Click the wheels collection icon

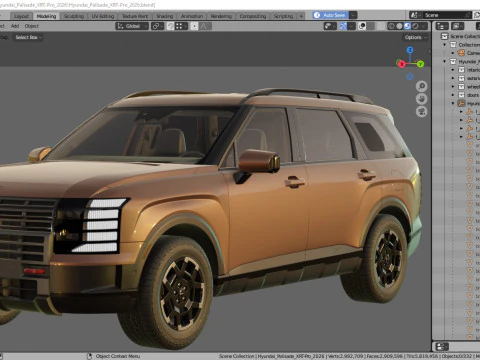[461, 87]
